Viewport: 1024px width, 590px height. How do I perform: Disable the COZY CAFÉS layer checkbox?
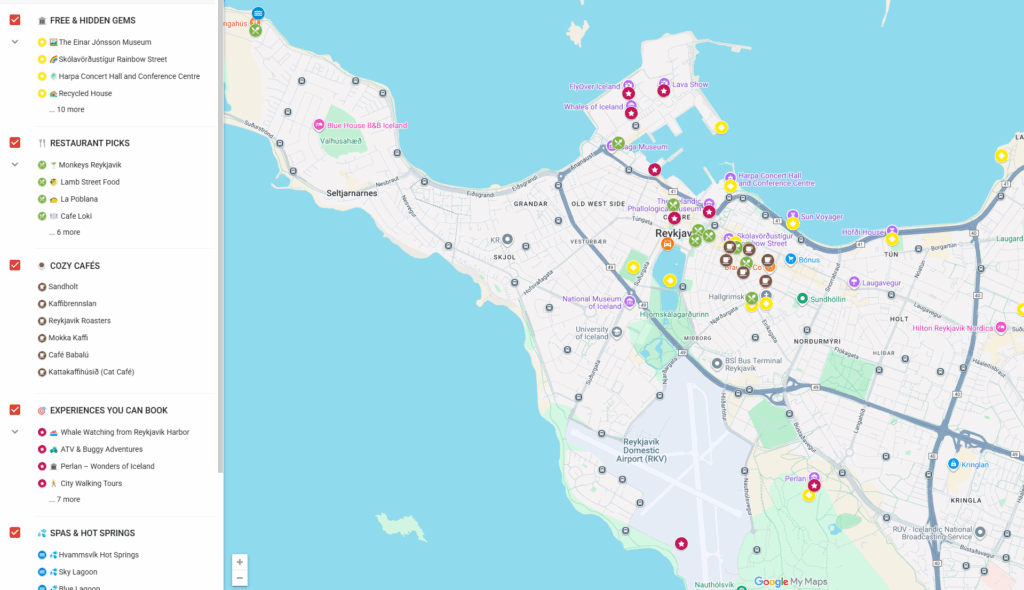click(x=14, y=265)
